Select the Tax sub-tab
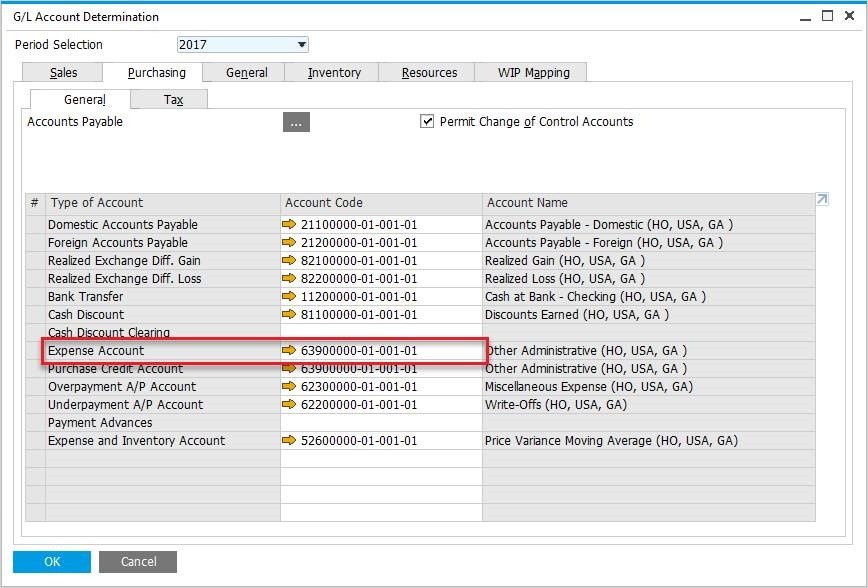This screenshot has height=588, width=868. 173,100
